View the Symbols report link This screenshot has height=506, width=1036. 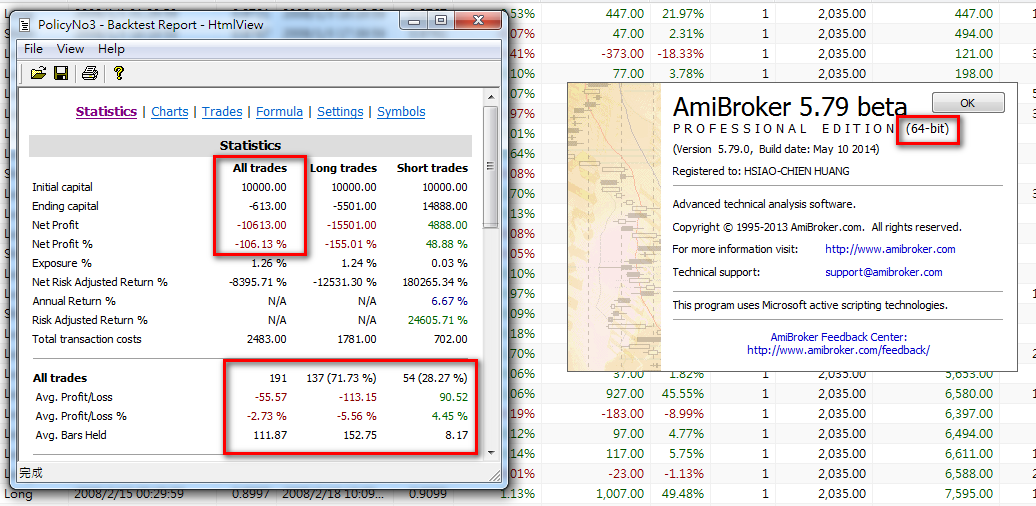tap(401, 112)
